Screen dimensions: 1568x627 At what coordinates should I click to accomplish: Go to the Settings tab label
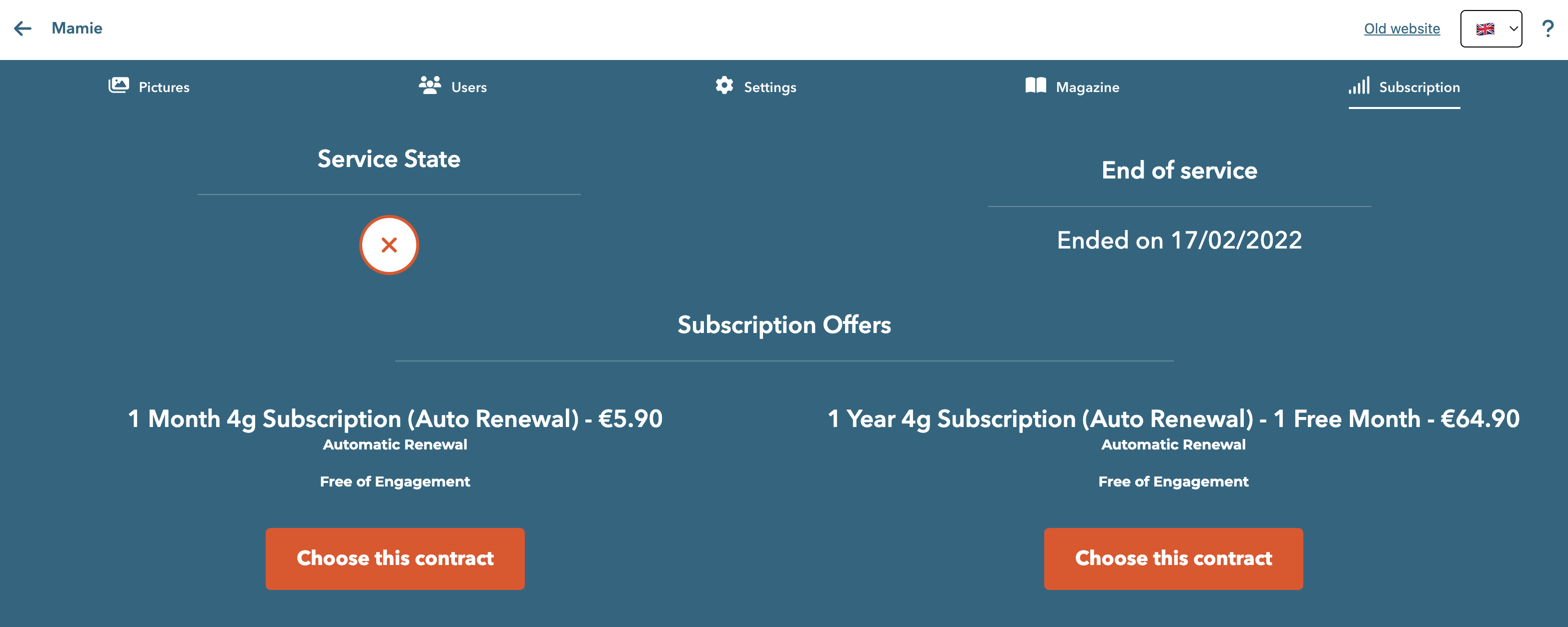(770, 87)
